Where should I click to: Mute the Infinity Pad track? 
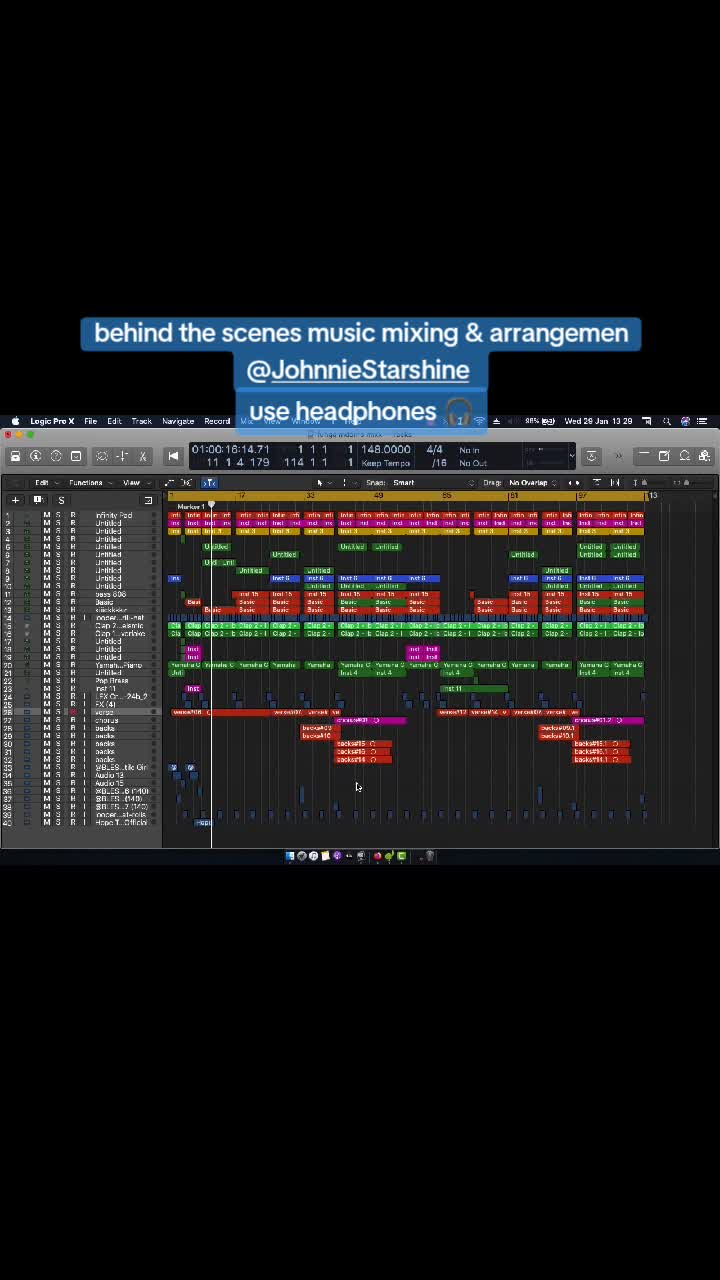46,516
